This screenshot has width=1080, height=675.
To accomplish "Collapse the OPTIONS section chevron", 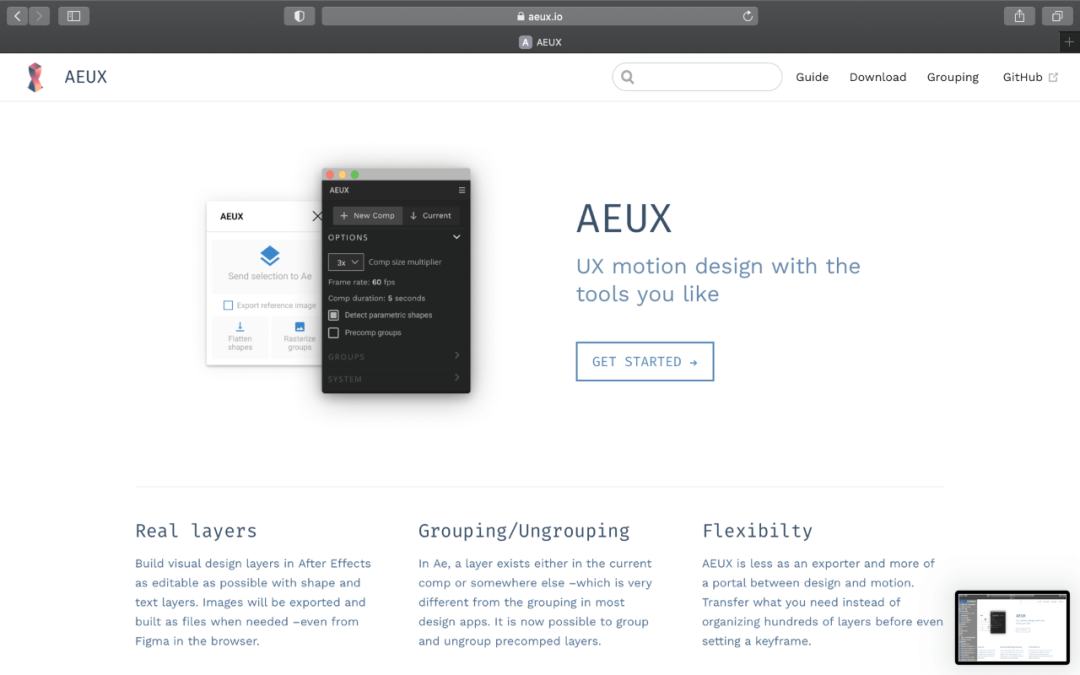I will pos(457,237).
